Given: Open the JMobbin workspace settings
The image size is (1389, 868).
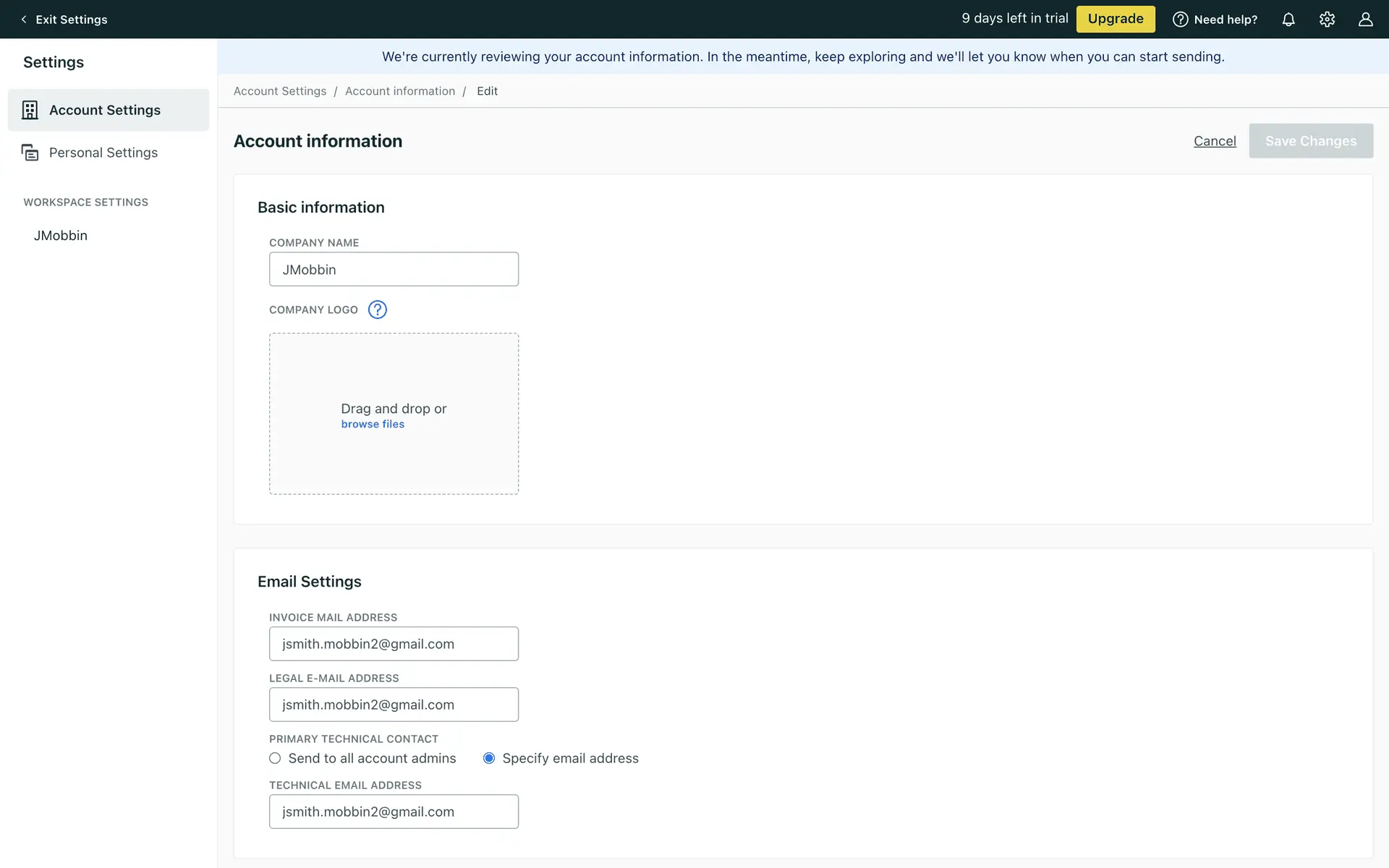Looking at the screenshot, I should click(x=61, y=236).
